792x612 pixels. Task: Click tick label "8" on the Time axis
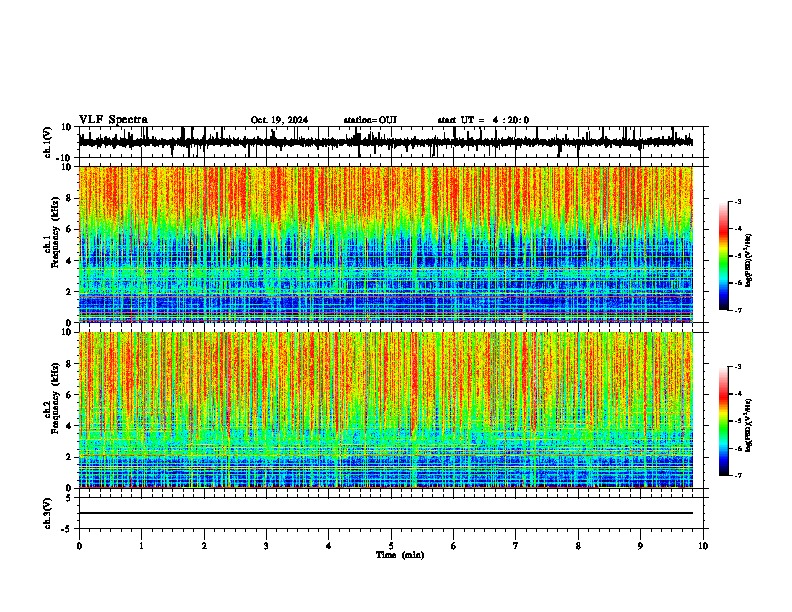click(578, 546)
